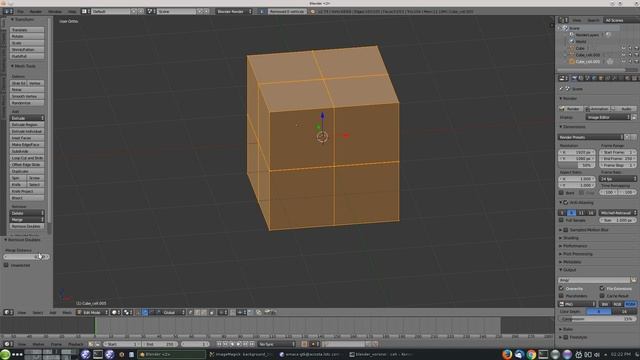The width and height of the screenshot is (640, 360).
Task: Open the Display Image Editor dropdown
Action: pyautogui.click(x=608, y=117)
